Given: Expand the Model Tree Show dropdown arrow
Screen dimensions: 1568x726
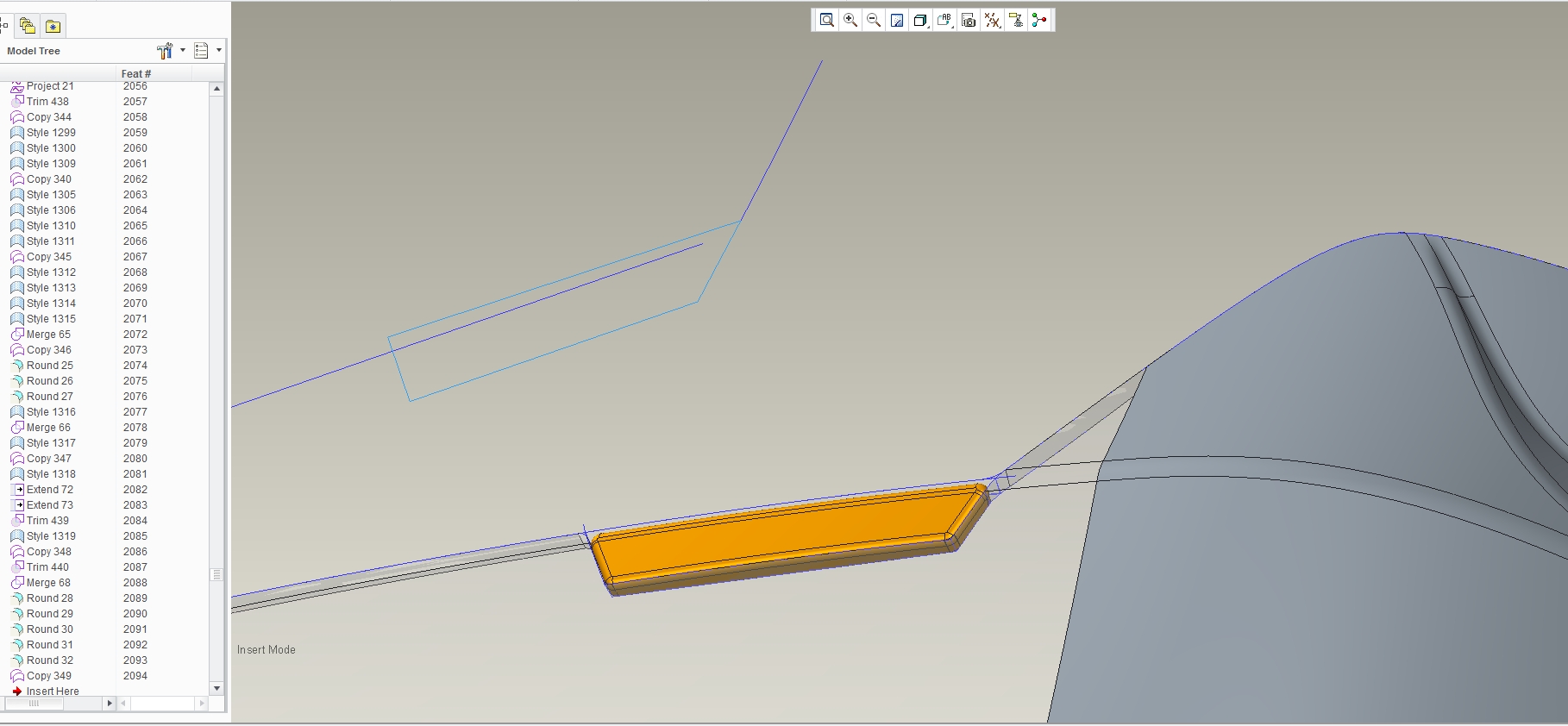Looking at the screenshot, I should click(x=219, y=51).
